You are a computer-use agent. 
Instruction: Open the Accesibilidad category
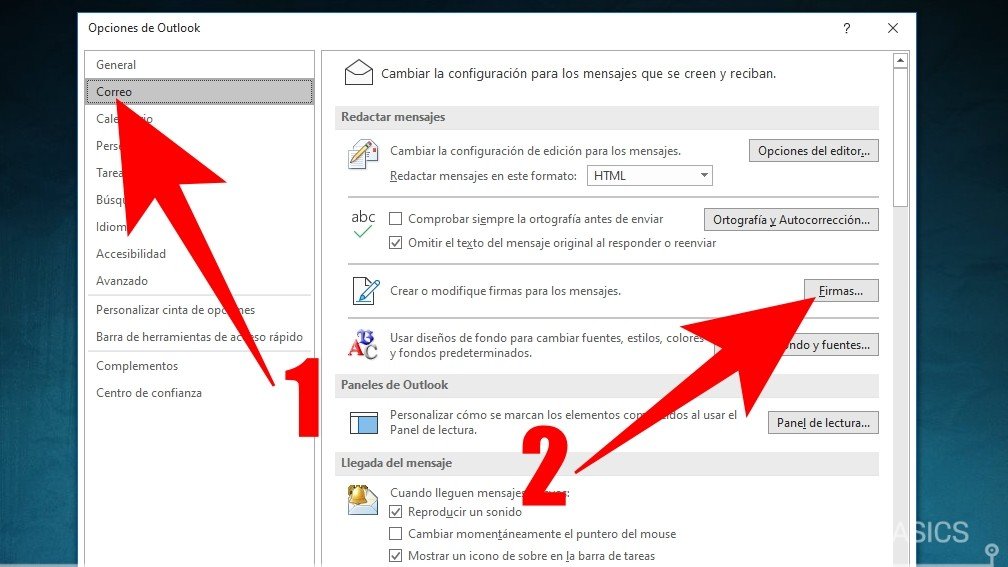[x=199, y=254]
